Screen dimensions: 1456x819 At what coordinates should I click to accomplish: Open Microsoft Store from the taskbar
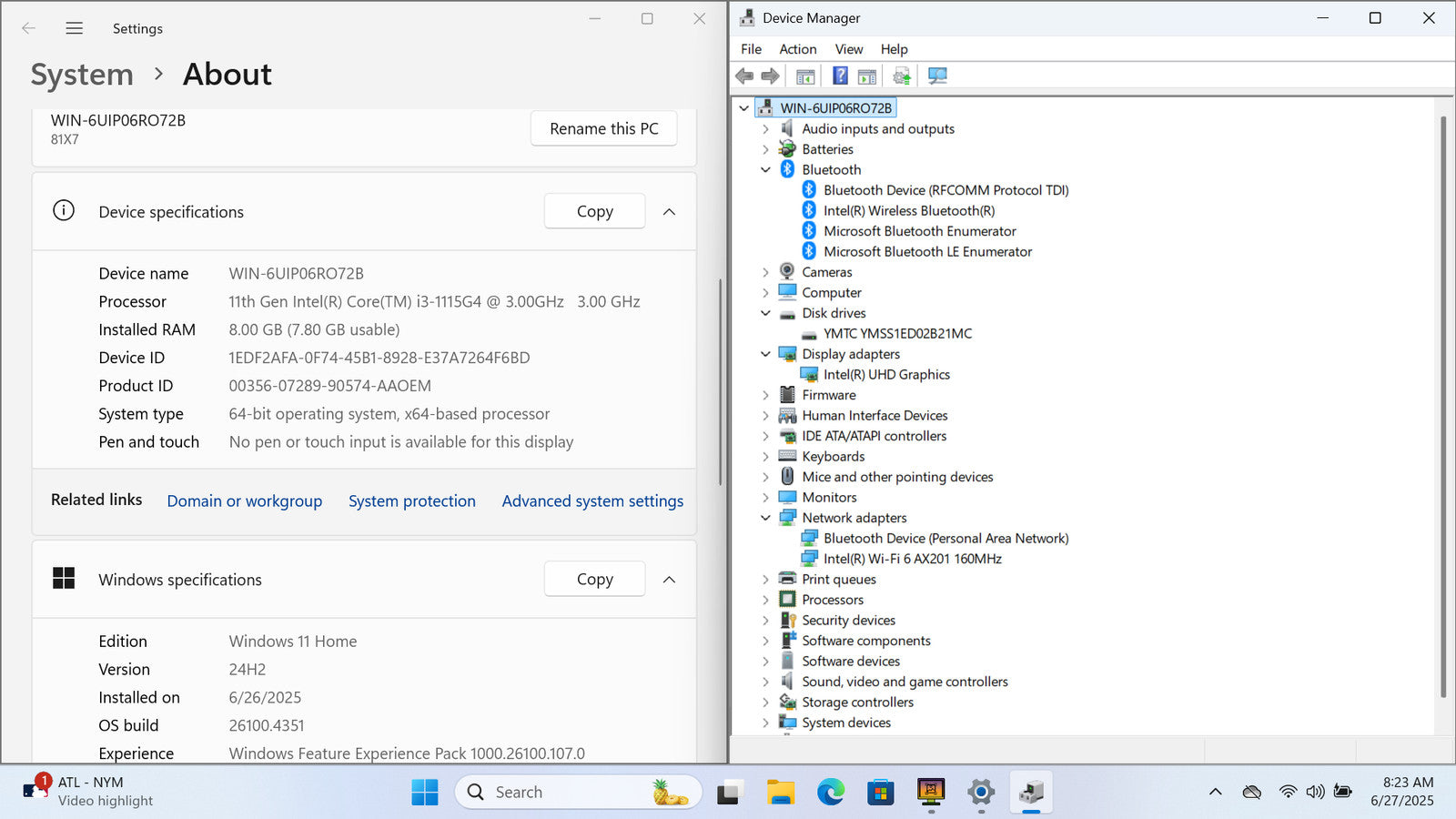click(x=880, y=793)
